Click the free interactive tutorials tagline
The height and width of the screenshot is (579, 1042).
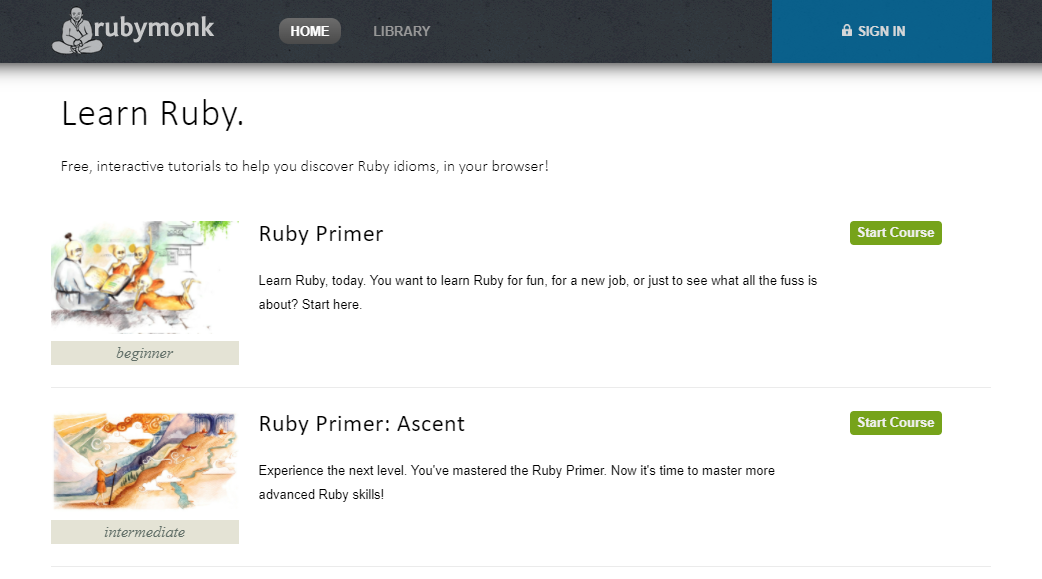click(304, 166)
